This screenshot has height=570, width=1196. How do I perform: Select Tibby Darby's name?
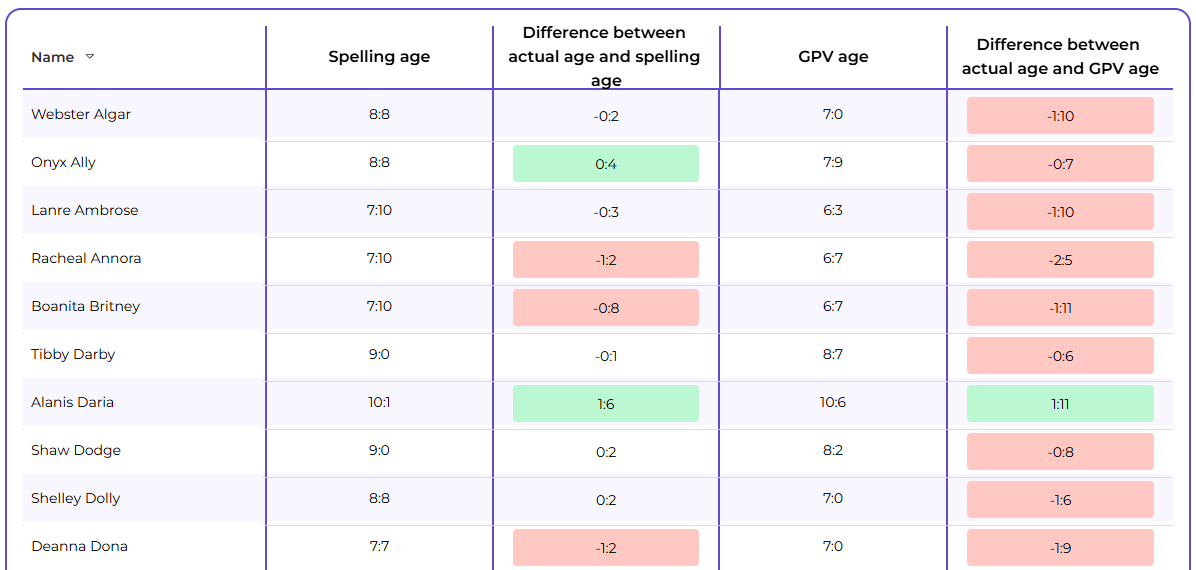coord(72,355)
